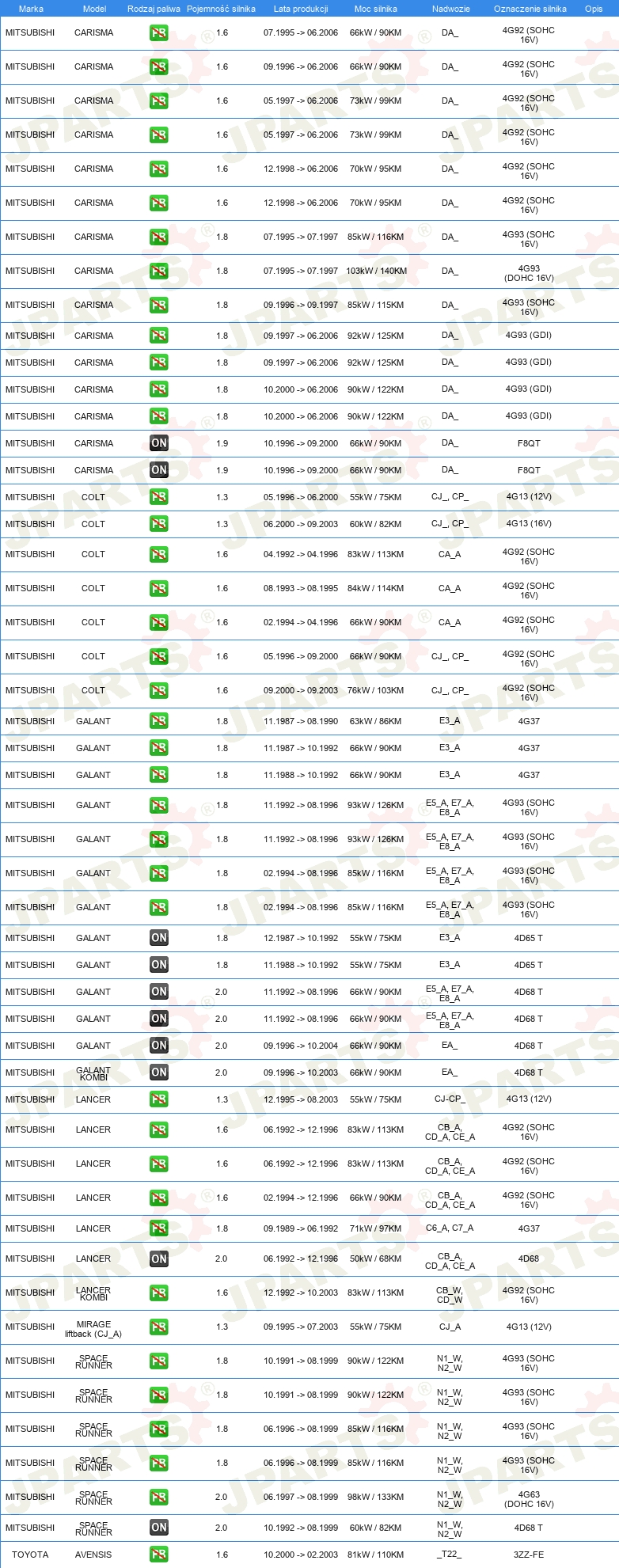Click ON diesel icon for SPACE RUNNER 2.0
This screenshot has height=1568, width=619.
(x=158, y=1528)
